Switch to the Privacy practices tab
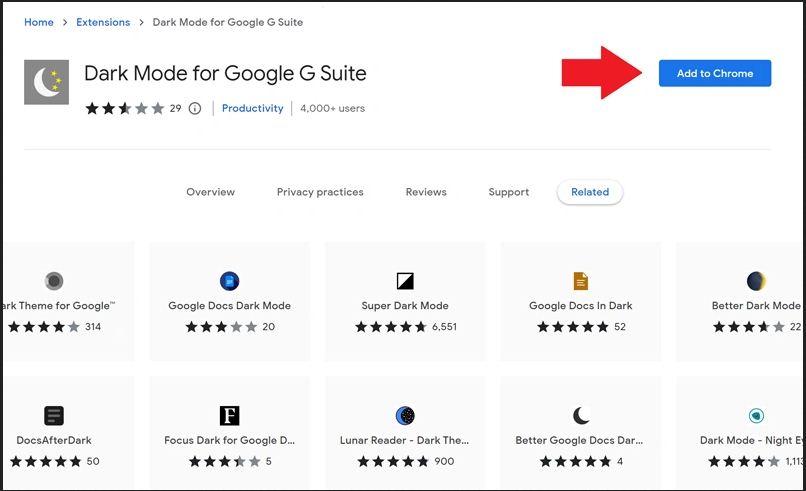Screen dimensions: 806x491 click(x=320, y=192)
